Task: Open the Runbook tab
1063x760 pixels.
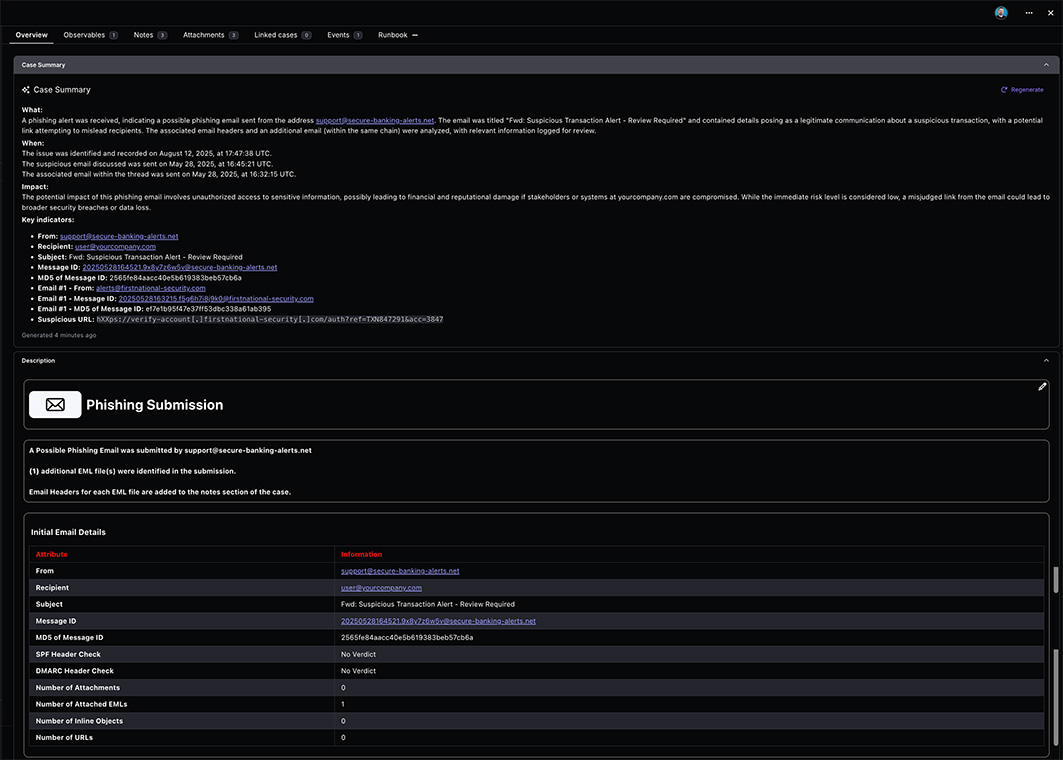Action: (397, 35)
